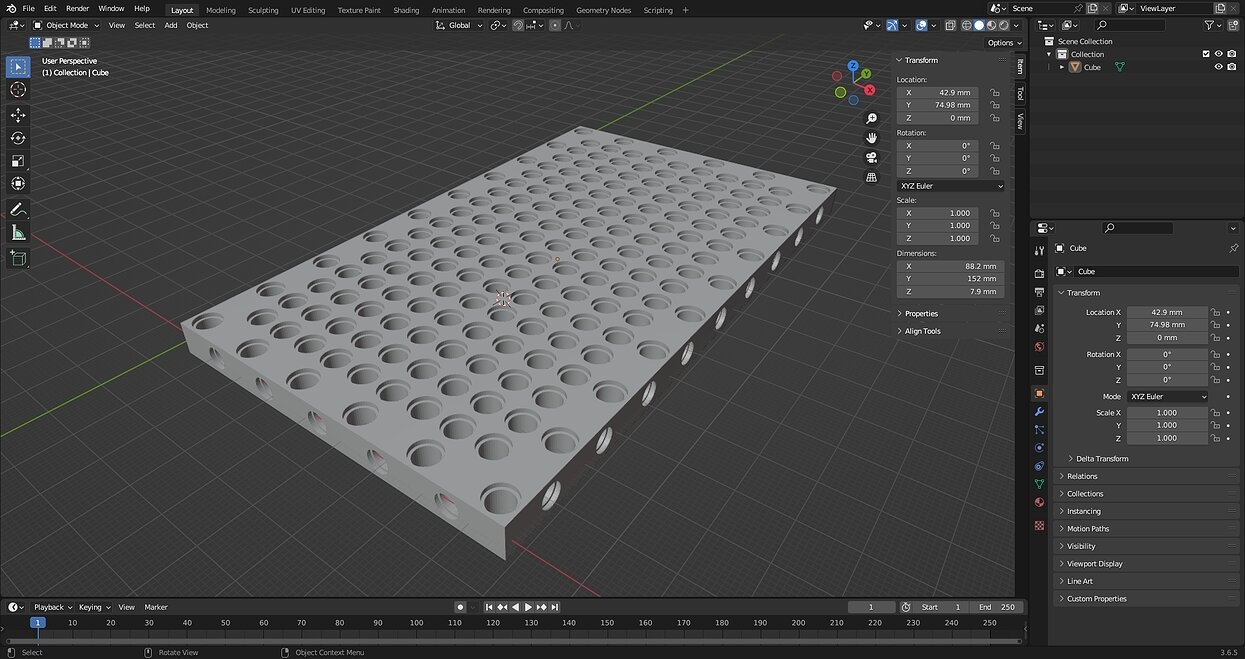Uncheck the Collection exclude checkbox

[1206, 54]
